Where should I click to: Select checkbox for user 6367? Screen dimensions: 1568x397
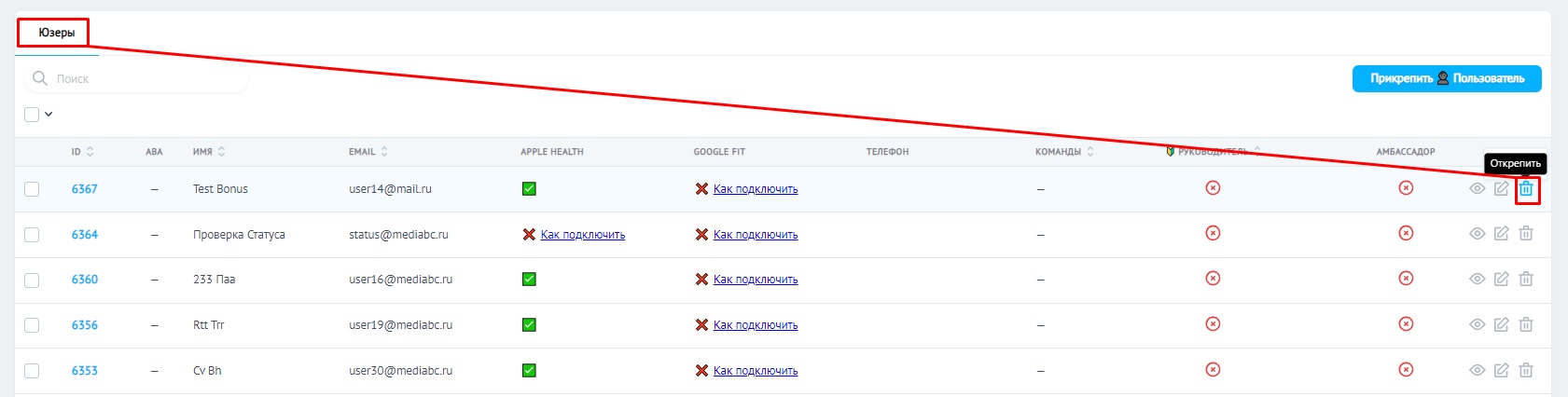pyautogui.click(x=32, y=189)
